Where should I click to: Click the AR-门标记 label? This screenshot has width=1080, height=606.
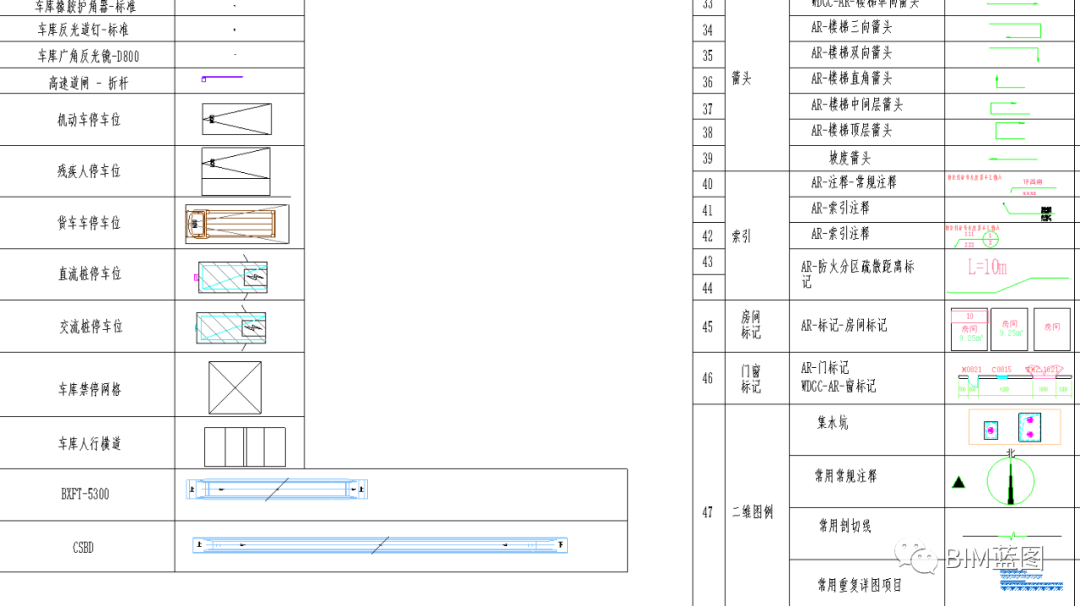824,367
